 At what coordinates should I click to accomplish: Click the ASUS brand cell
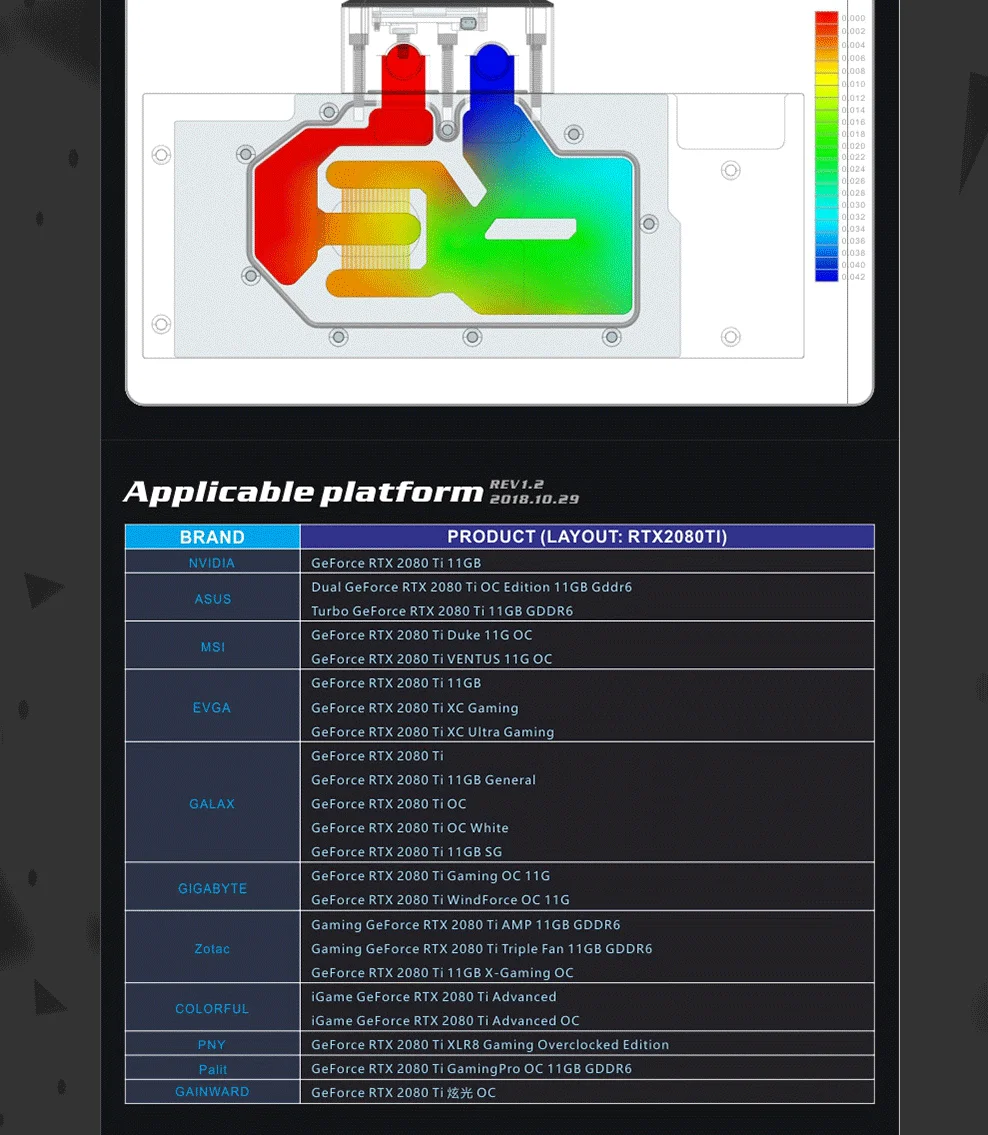pyautogui.click(x=212, y=599)
